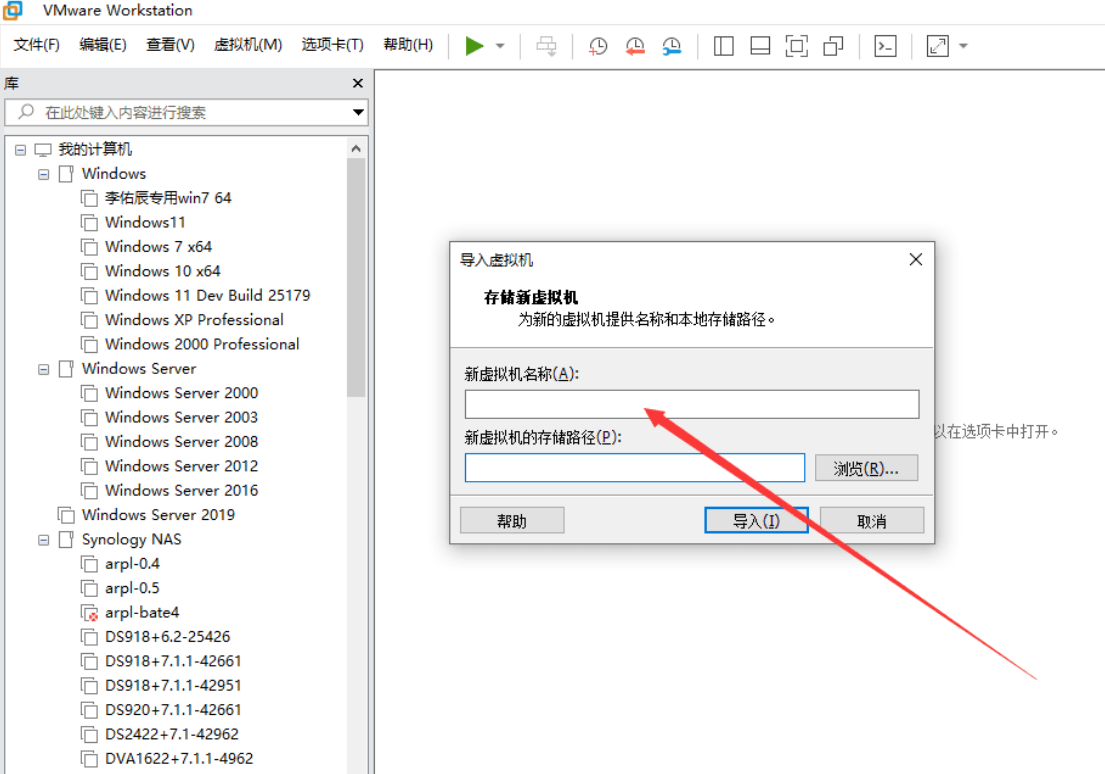Open the library search dropdown arrow
The width and height of the screenshot is (1105, 774).
tap(357, 112)
